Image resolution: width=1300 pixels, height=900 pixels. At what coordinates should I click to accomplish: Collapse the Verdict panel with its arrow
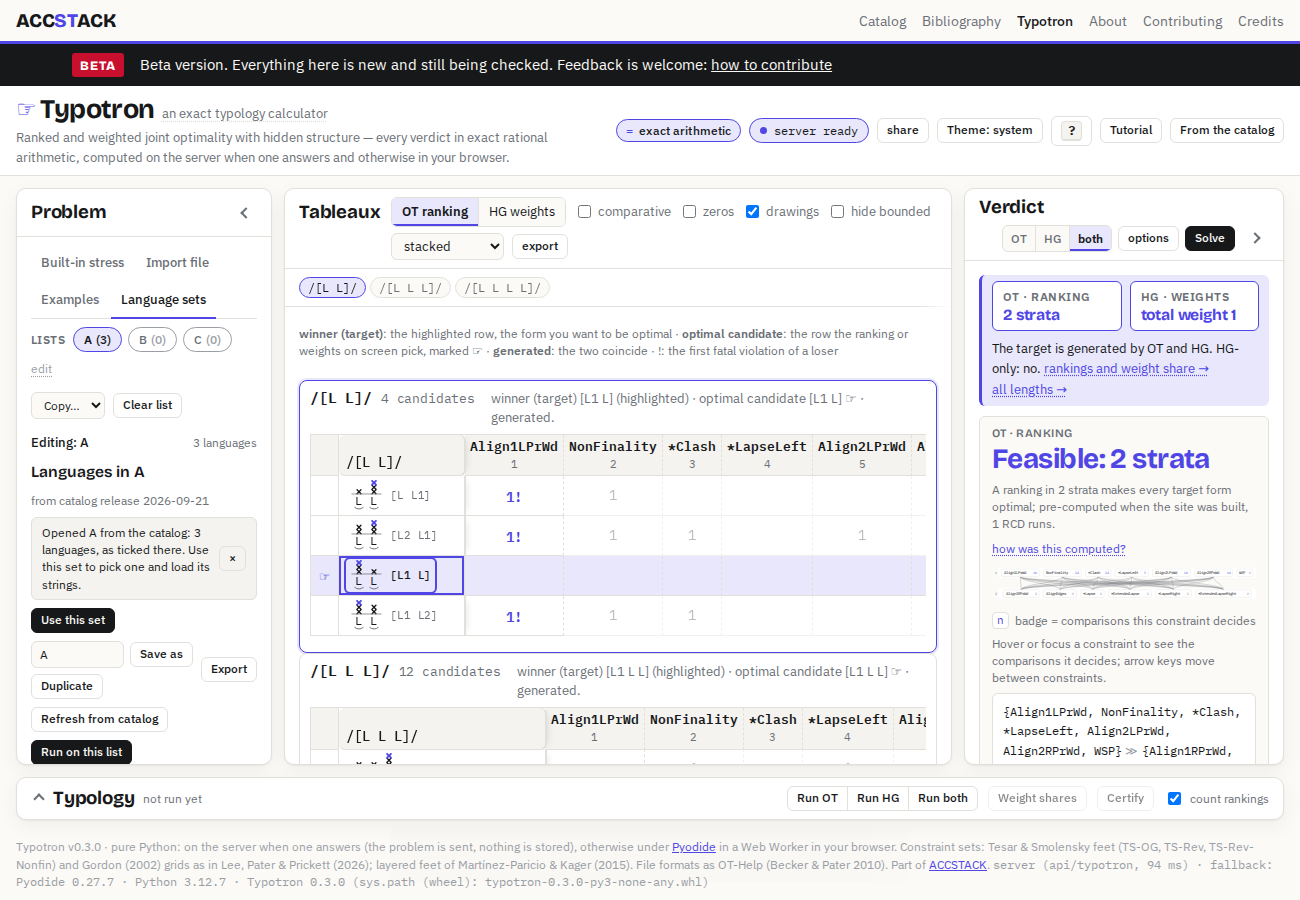(1257, 238)
